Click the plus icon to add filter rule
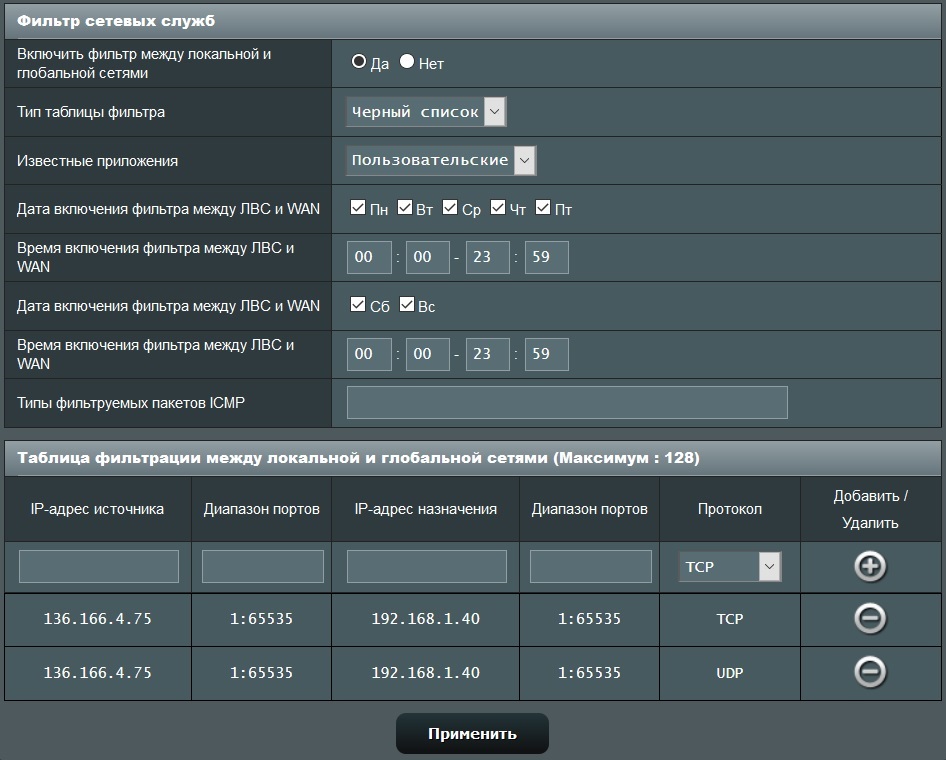Image resolution: width=946 pixels, height=760 pixels. pyautogui.click(x=870, y=567)
